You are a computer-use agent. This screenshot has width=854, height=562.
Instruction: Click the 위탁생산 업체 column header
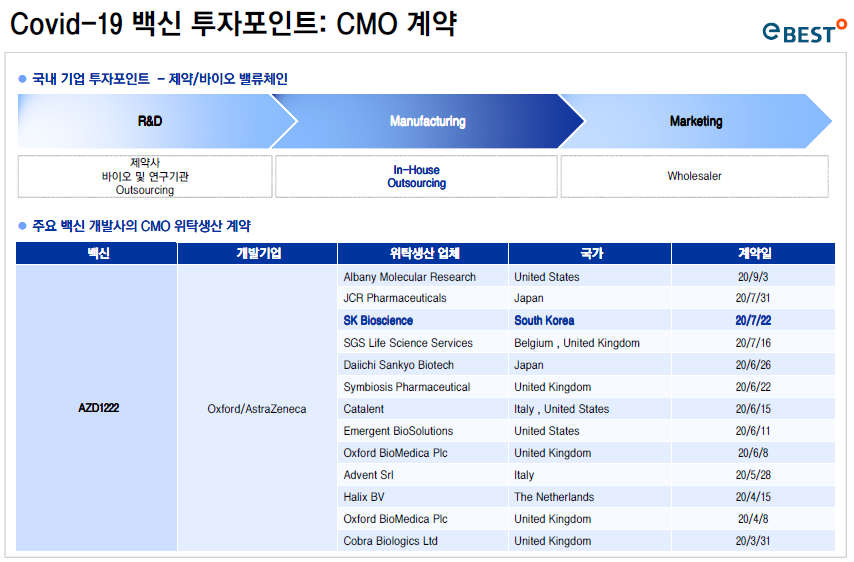423,253
